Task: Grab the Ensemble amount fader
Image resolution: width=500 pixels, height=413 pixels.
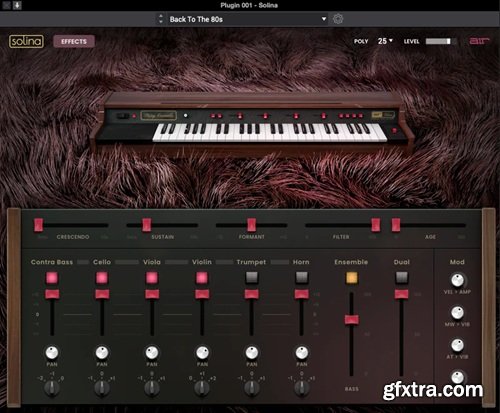Action: pyautogui.click(x=352, y=320)
